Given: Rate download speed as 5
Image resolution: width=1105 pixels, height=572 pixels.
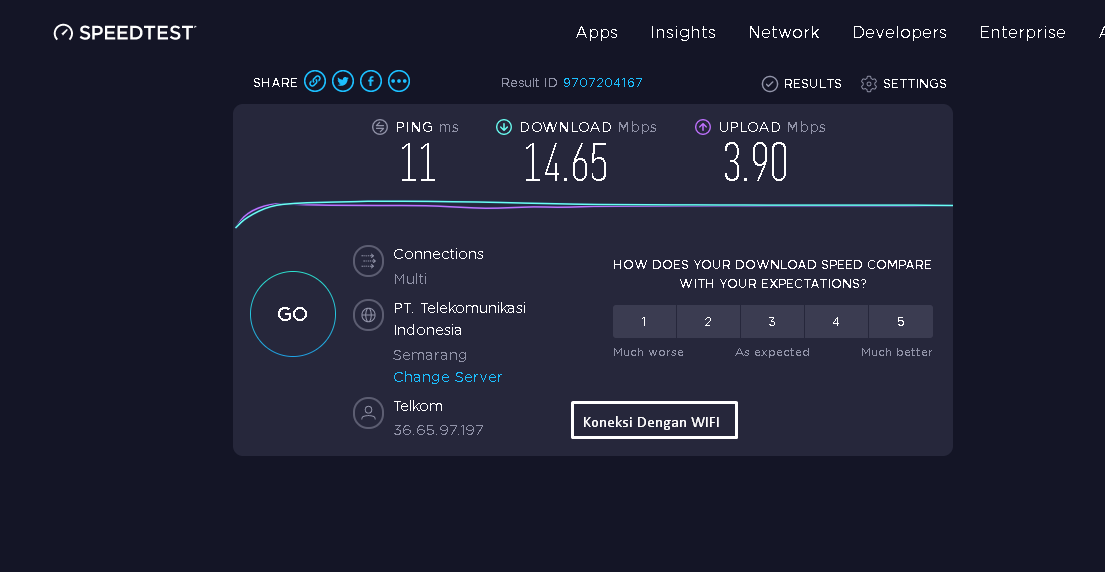Looking at the screenshot, I should [x=901, y=322].
